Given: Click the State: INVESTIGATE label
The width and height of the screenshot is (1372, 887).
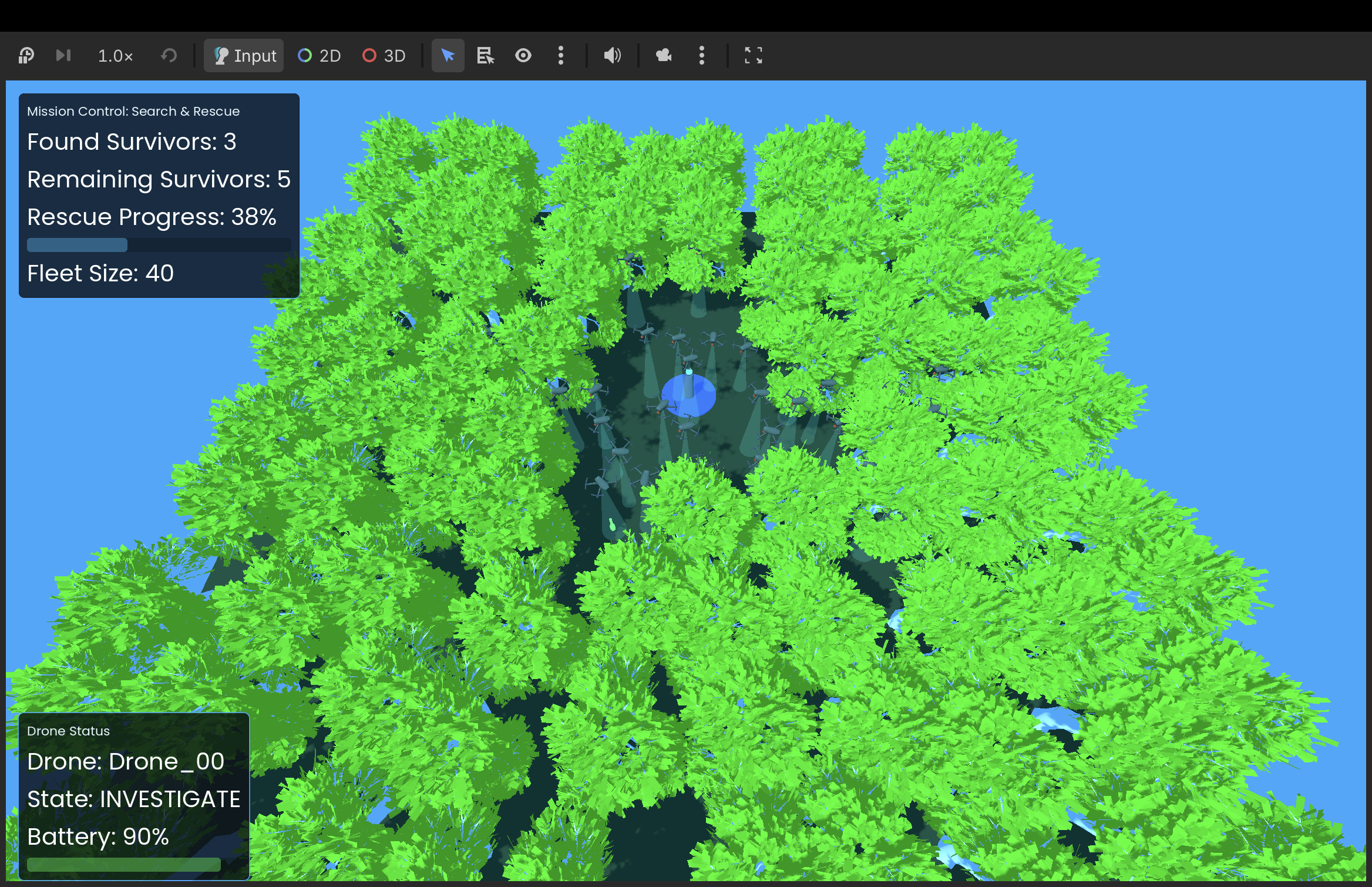Looking at the screenshot, I should (x=134, y=799).
